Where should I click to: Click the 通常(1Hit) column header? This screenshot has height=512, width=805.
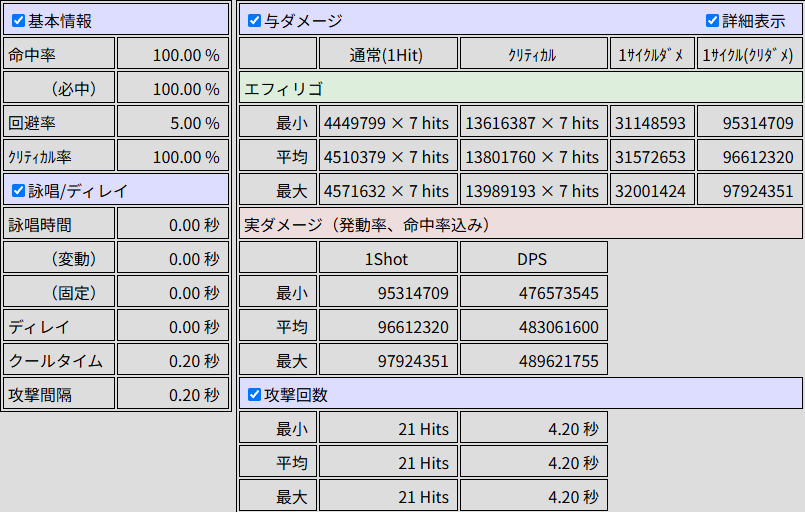388,54
